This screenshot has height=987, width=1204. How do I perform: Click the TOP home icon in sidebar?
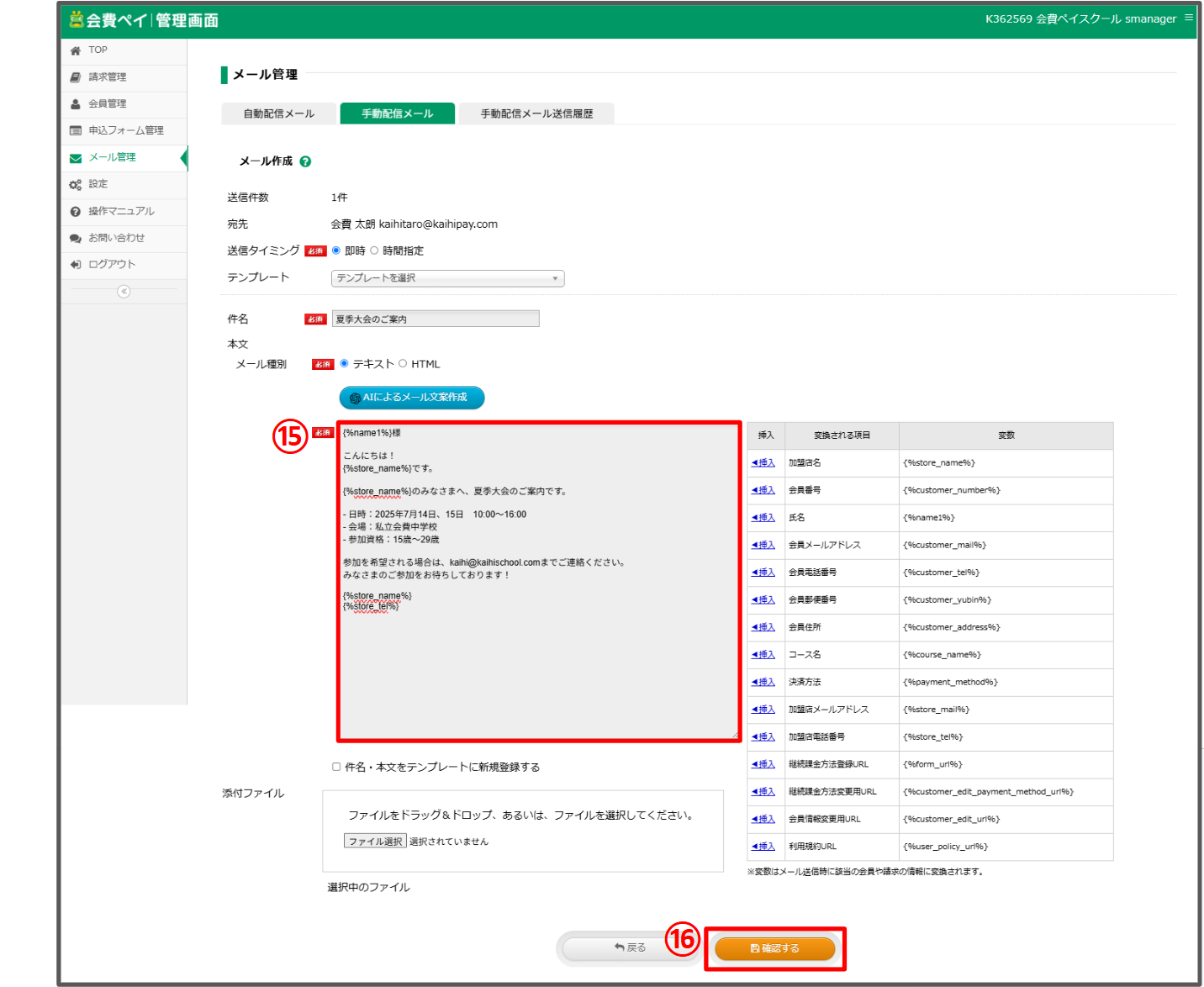pyautogui.click(x=76, y=50)
